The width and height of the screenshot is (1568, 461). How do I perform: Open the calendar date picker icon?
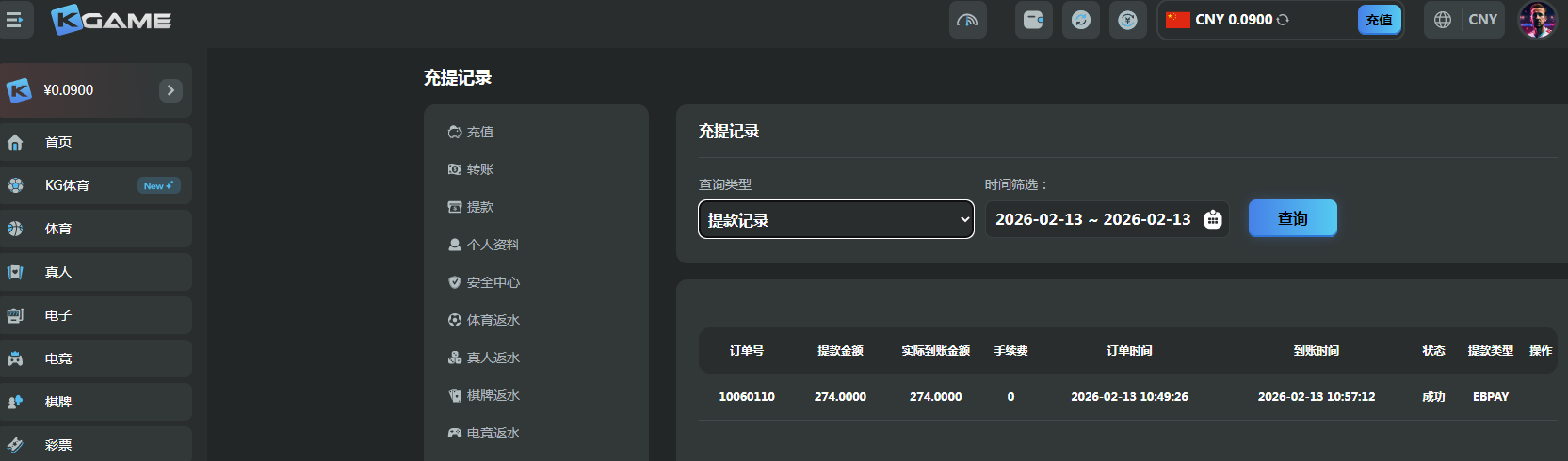click(1213, 219)
